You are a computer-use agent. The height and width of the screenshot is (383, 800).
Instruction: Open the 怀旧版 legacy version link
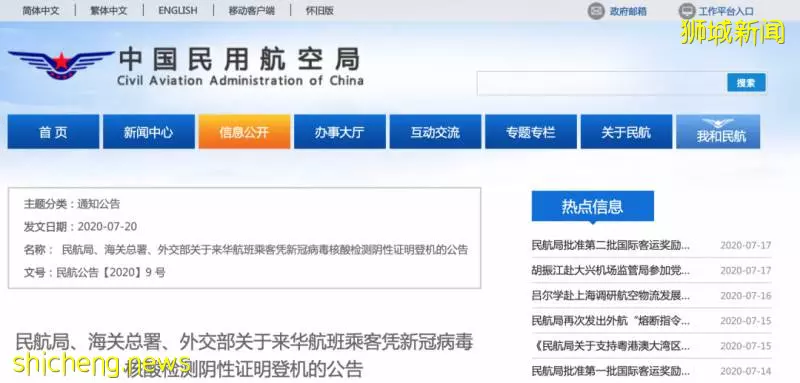point(320,11)
